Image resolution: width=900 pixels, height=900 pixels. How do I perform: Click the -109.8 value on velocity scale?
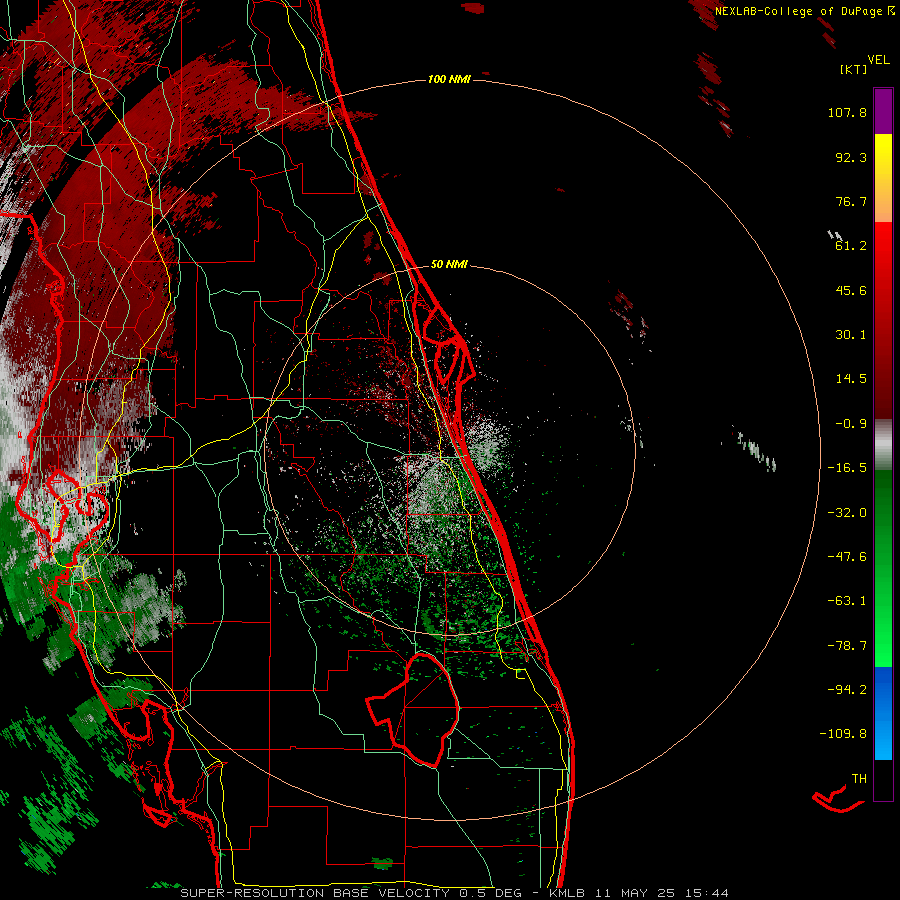click(843, 734)
